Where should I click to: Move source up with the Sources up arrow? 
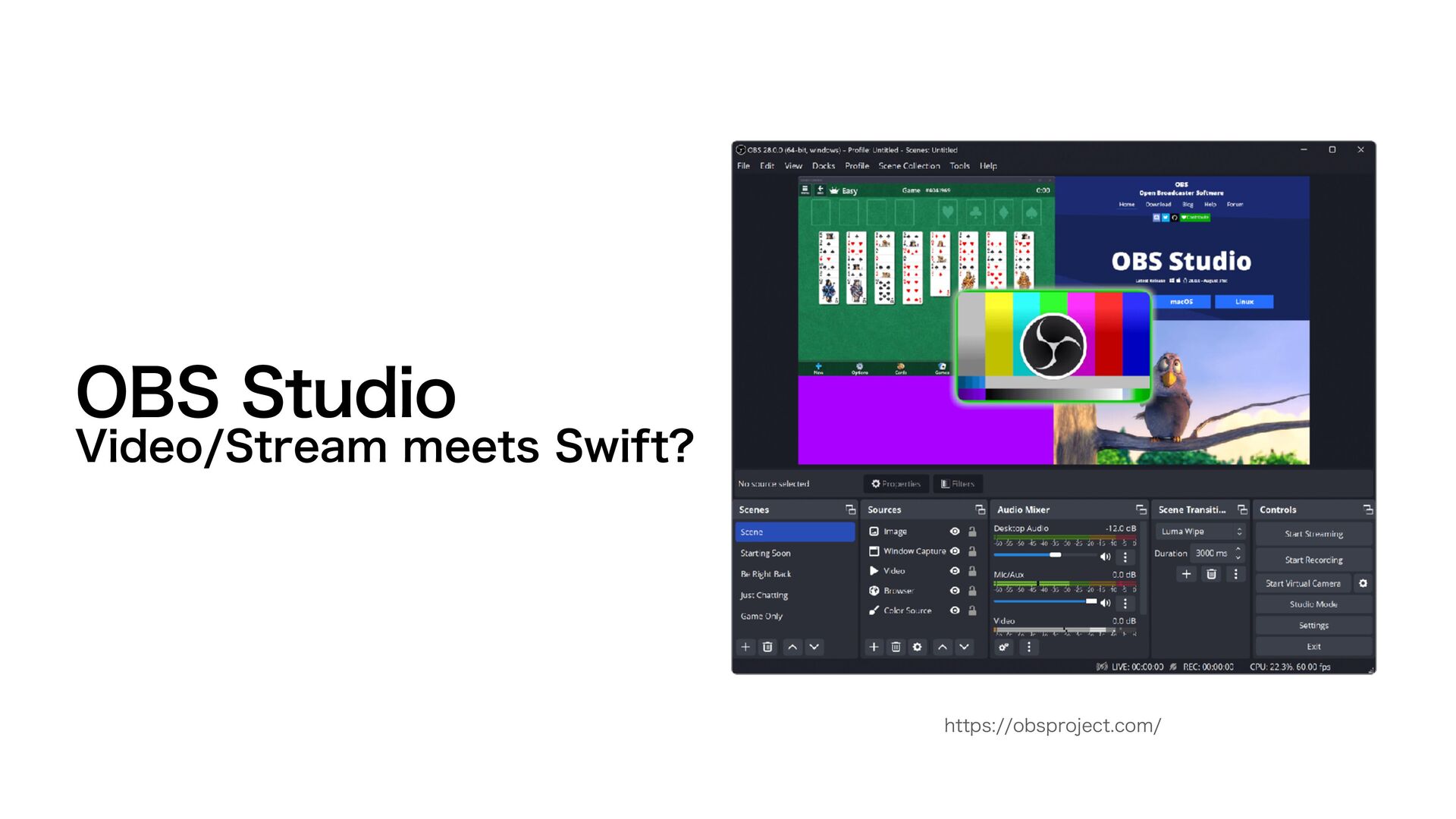(943, 647)
